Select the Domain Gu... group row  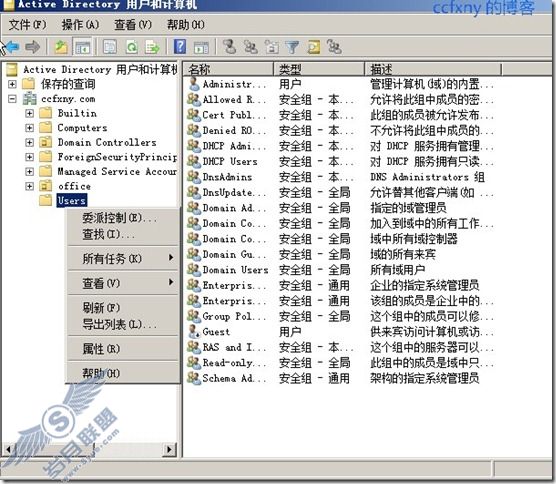339,254
